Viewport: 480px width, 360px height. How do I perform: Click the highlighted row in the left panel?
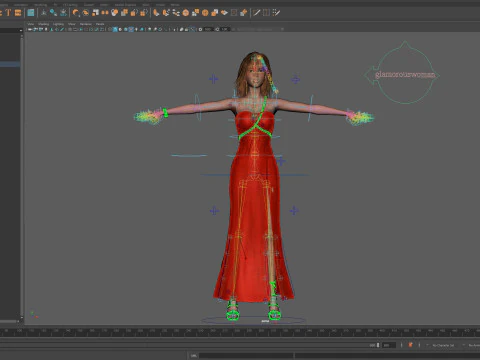[x=10, y=64]
